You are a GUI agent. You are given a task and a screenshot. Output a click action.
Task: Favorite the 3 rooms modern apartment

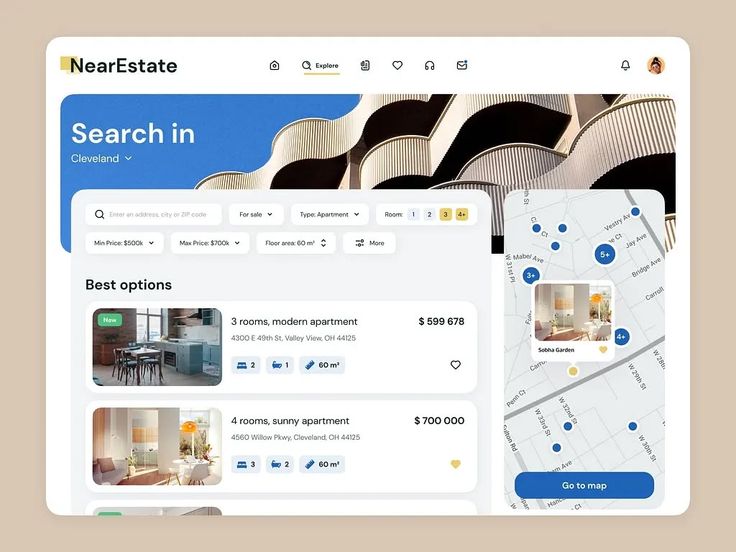click(456, 365)
